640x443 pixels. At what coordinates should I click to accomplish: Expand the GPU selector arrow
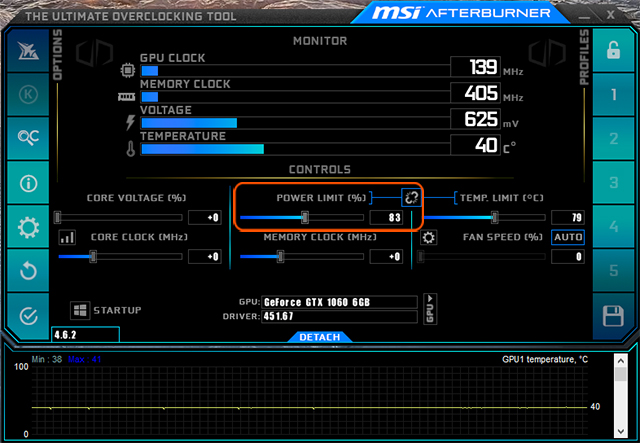point(430,309)
